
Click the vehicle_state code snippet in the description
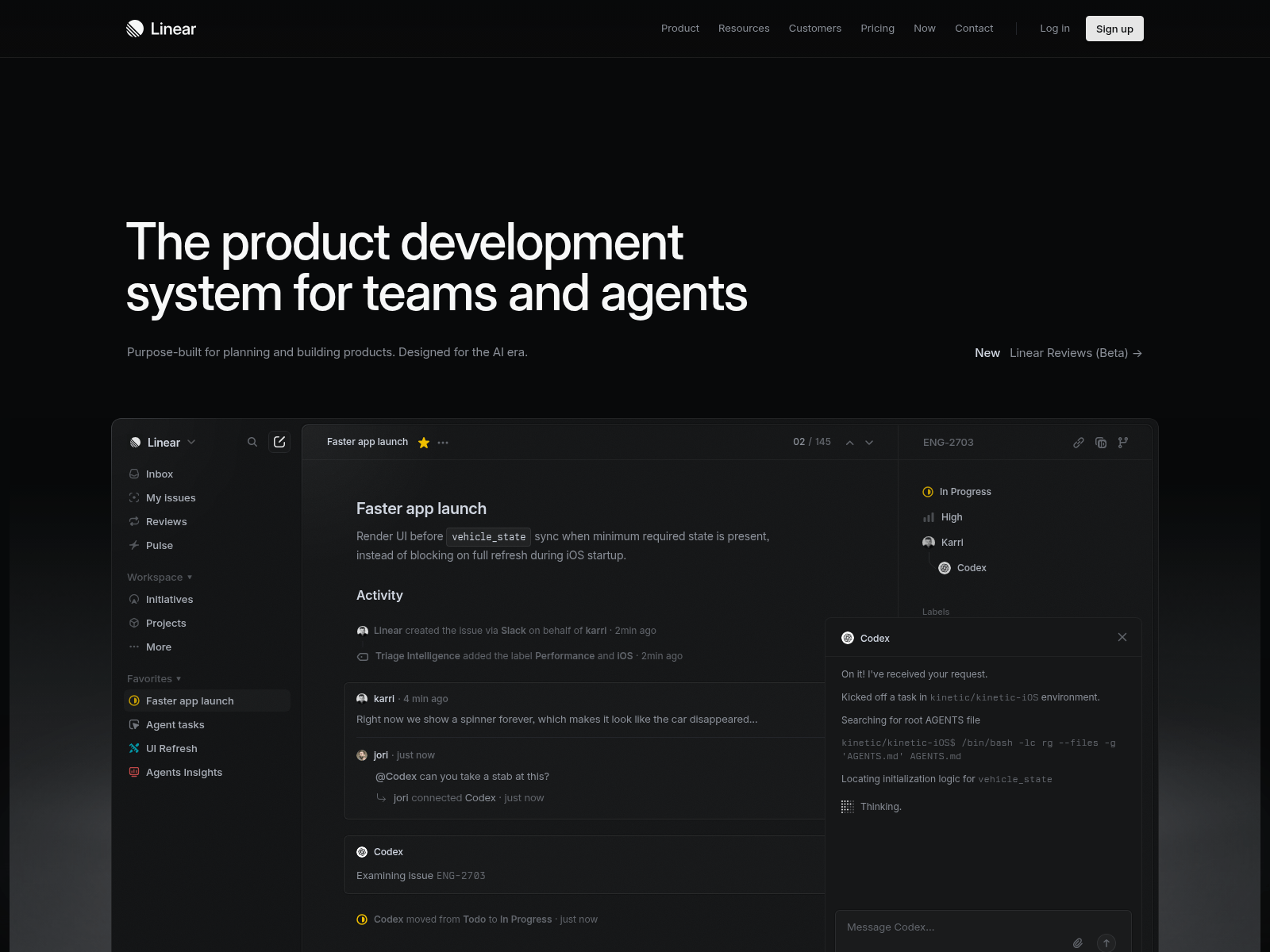point(489,537)
